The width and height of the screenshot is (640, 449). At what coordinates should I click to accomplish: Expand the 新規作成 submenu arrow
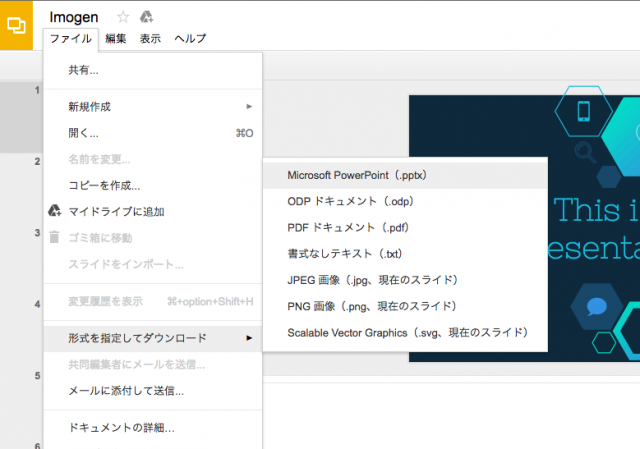click(249, 107)
